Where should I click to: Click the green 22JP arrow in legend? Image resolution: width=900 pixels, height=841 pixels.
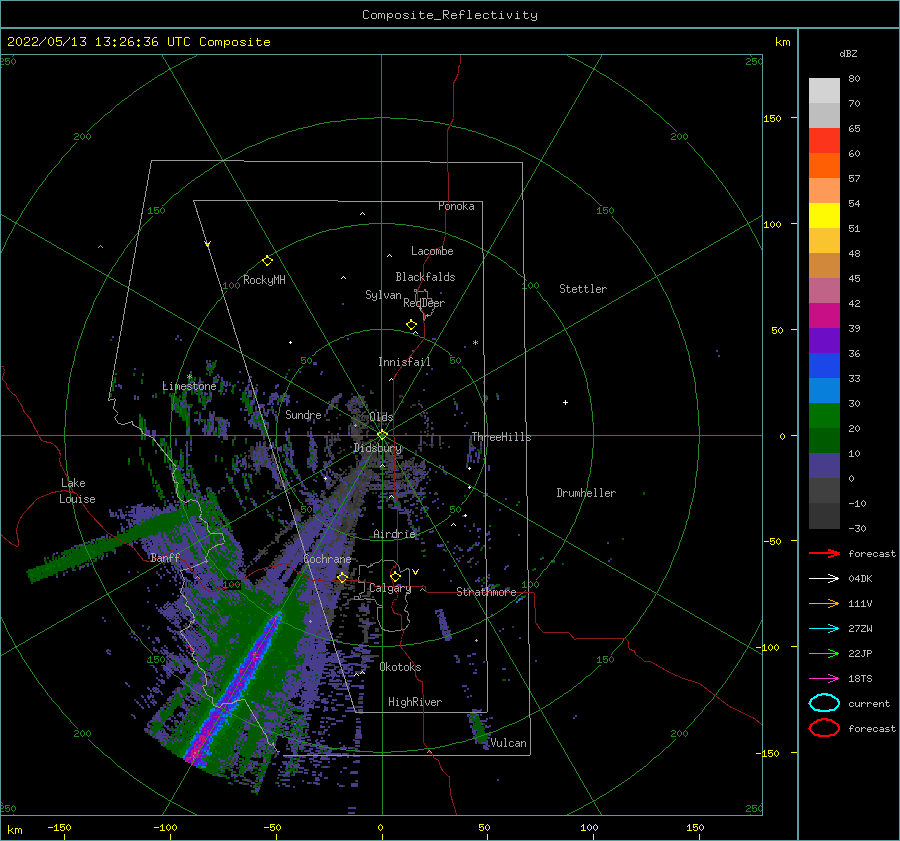pyautogui.click(x=824, y=653)
